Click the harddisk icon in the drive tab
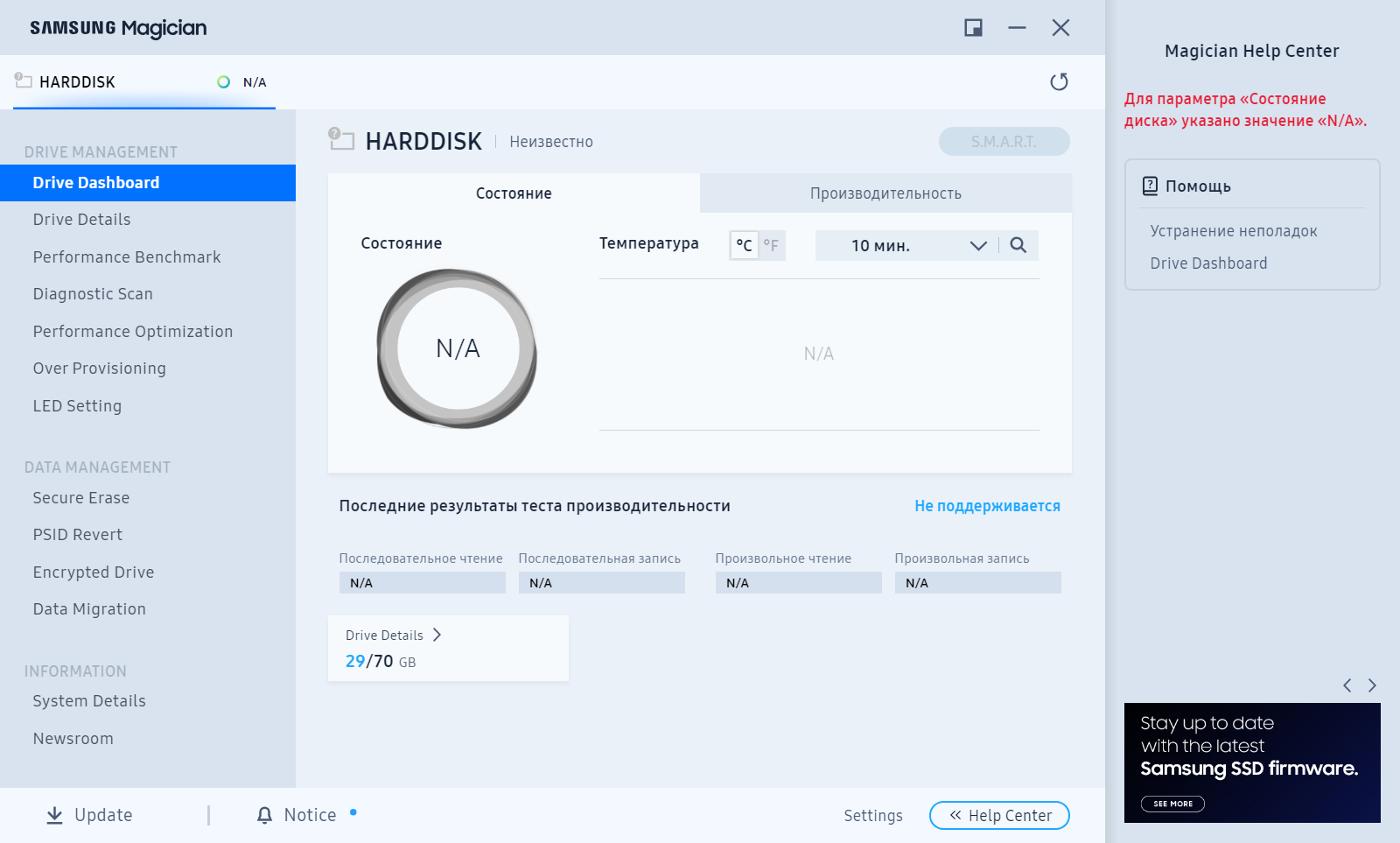 [23, 81]
